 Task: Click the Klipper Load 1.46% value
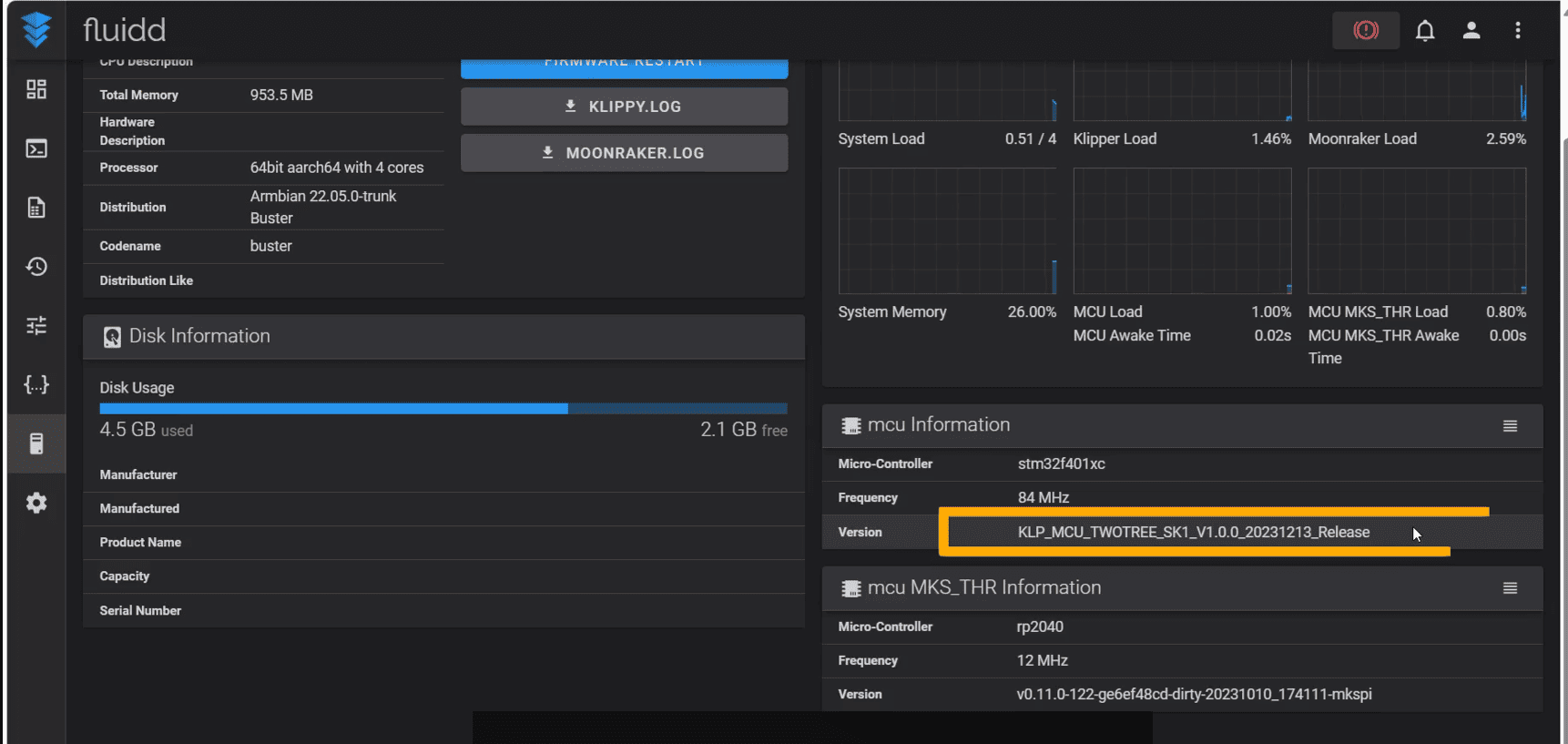pos(1271,138)
